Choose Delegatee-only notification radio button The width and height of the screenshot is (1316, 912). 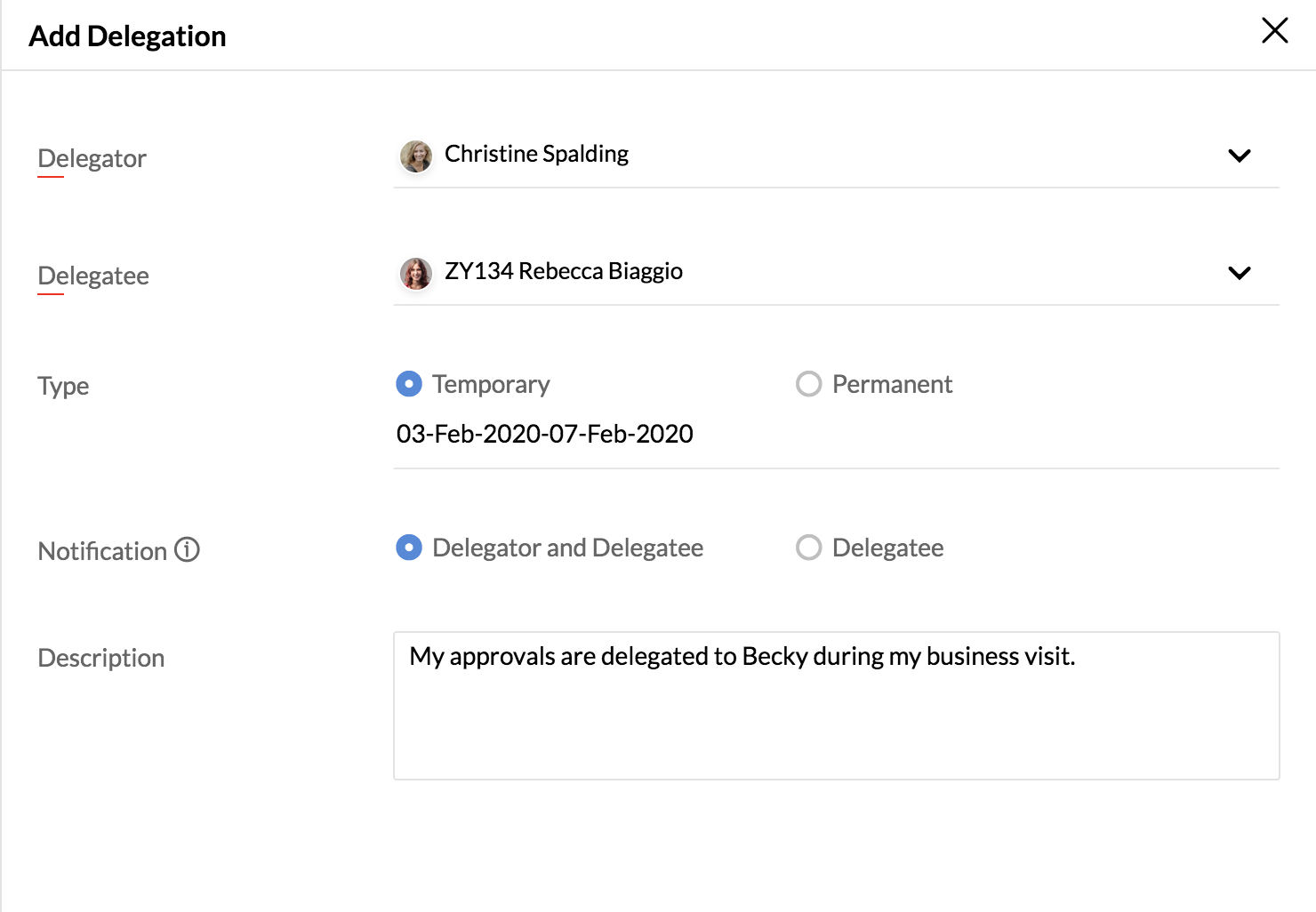(808, 548)
